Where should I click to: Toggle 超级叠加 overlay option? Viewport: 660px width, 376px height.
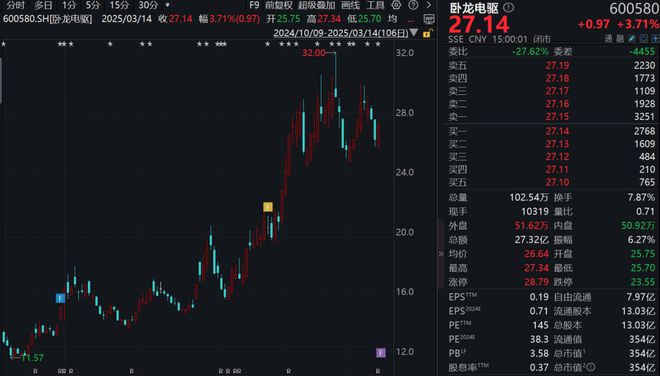317,5
